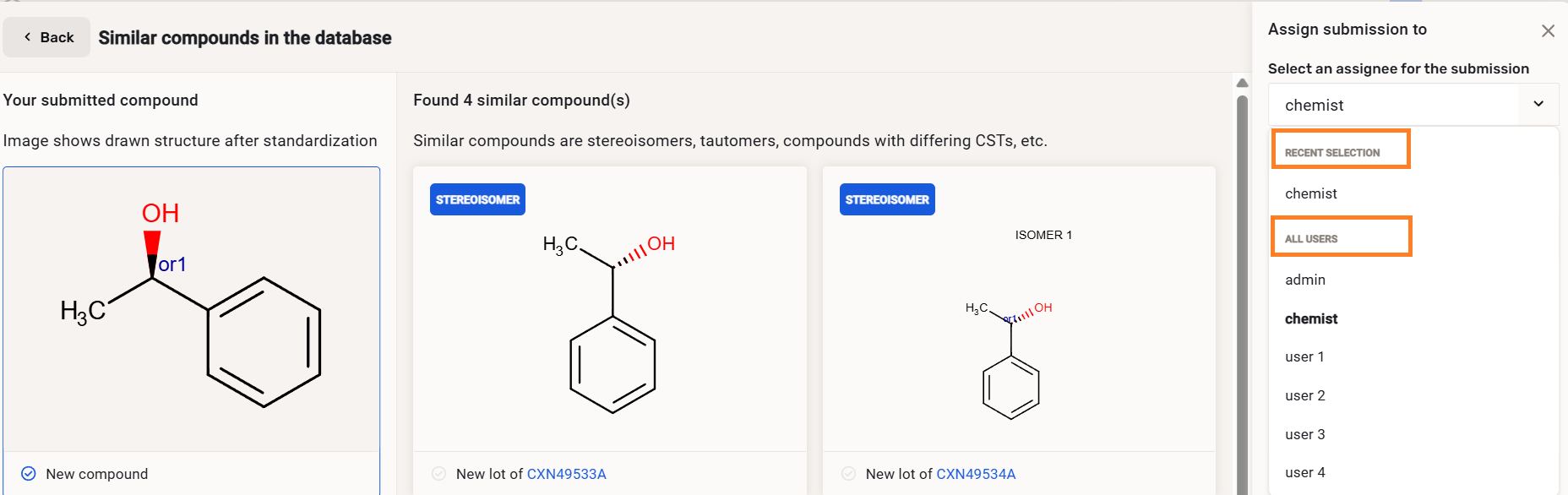Expand the assignee dropdown chevron
Viewport: 1568px width, 495px height.
1538,104
